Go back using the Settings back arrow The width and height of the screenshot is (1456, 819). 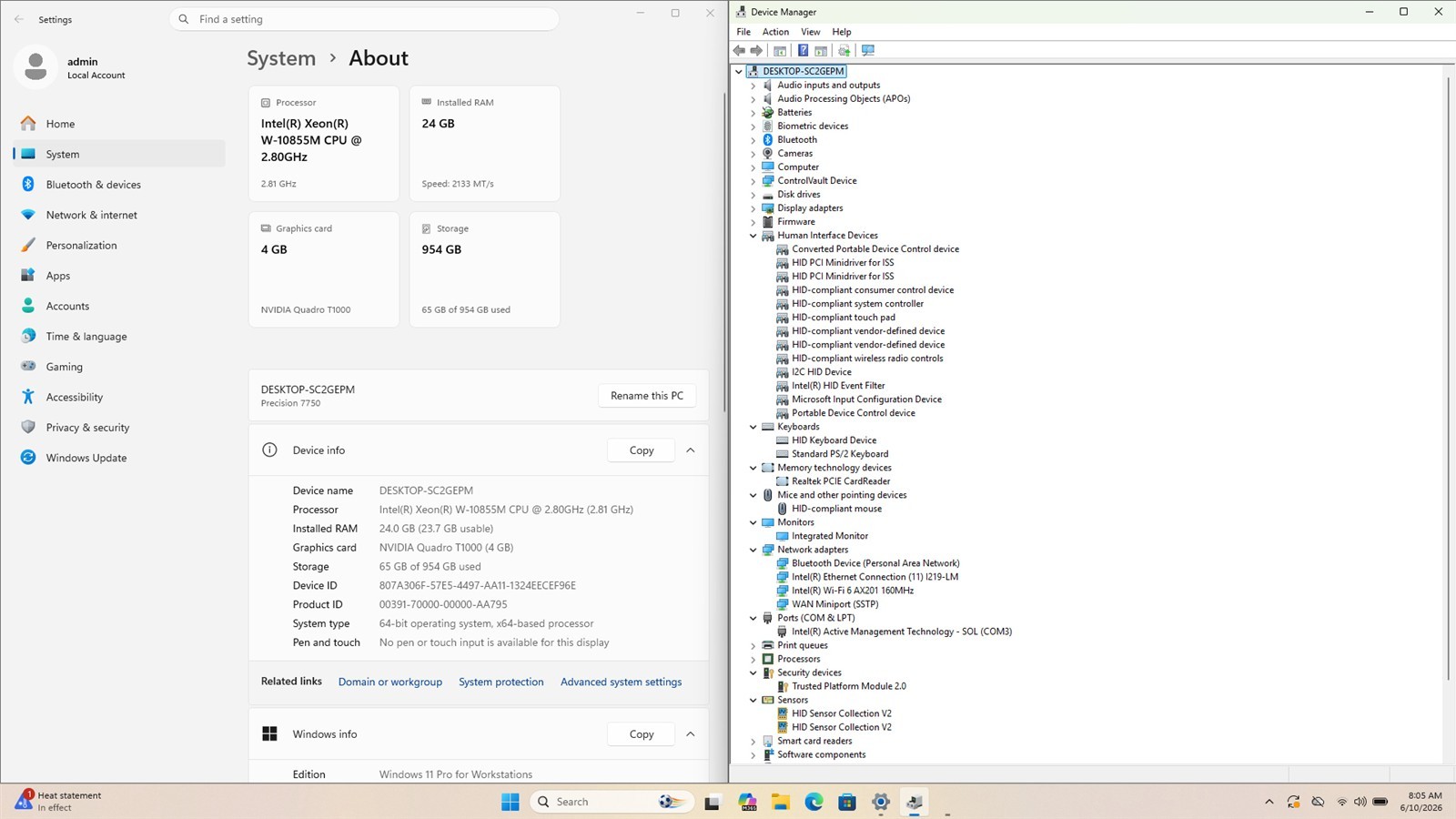[x=19, y=19]
